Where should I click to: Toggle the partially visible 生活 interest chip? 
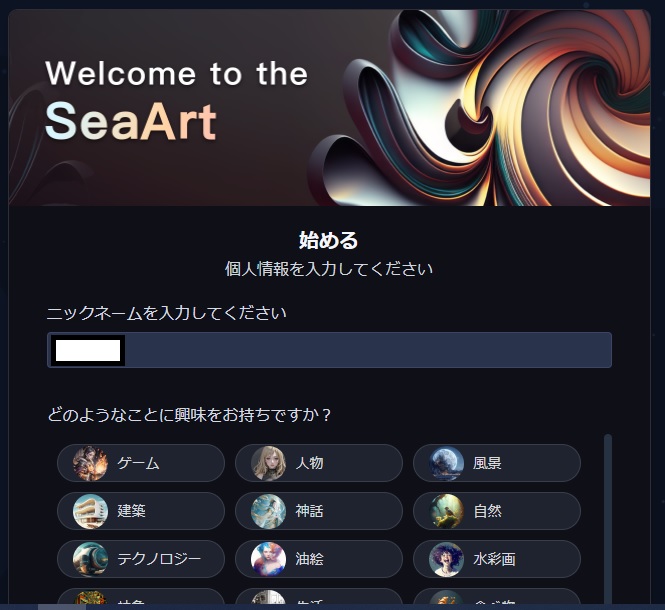[319, 596]
